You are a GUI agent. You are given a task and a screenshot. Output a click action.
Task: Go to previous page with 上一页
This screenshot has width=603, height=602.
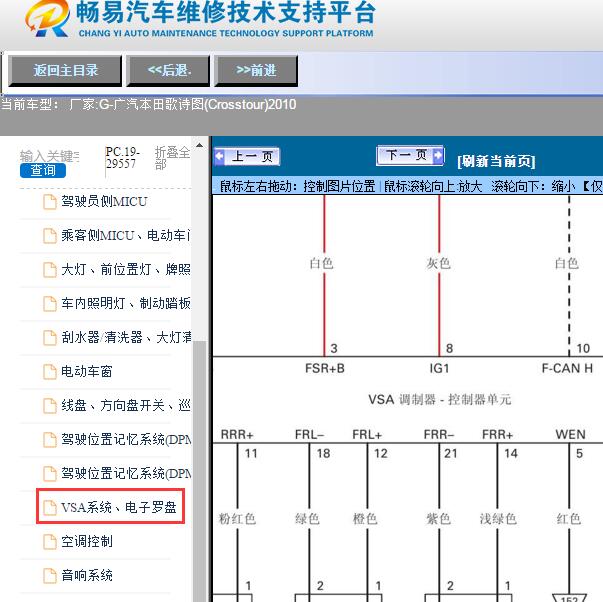point(247,157)
